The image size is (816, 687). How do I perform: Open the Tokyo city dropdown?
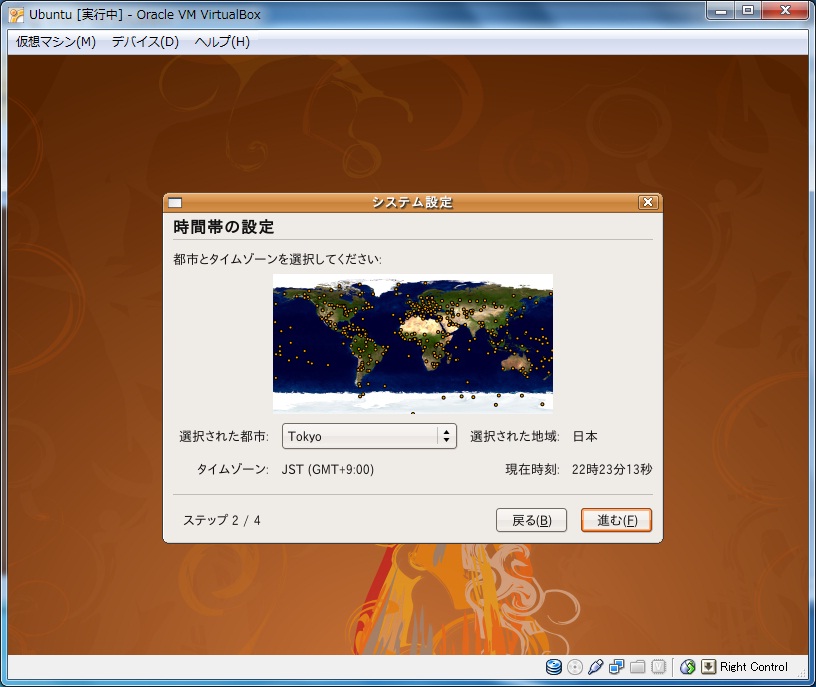pos(369,436)
